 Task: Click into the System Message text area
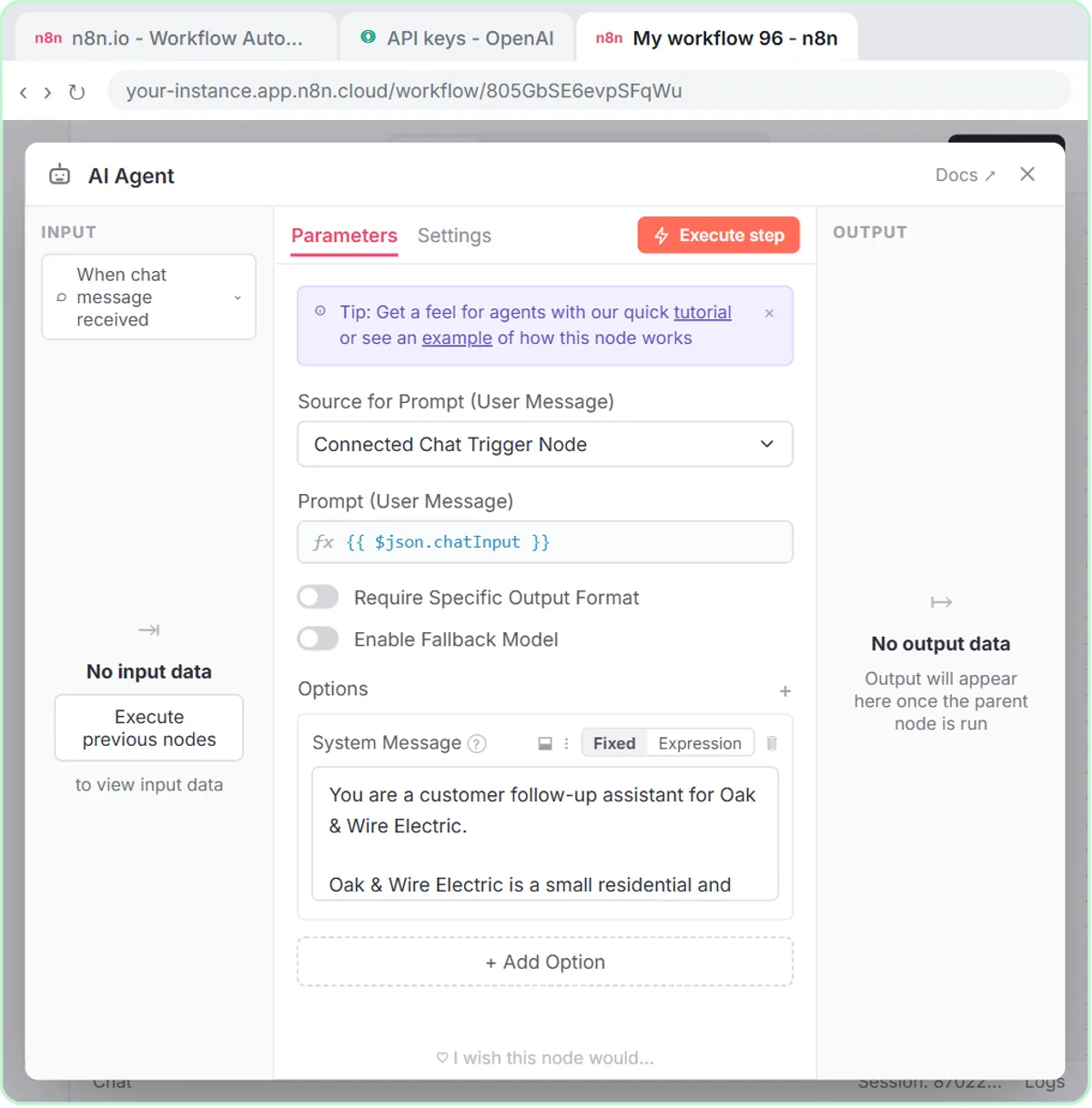click(x=544, y=834)
